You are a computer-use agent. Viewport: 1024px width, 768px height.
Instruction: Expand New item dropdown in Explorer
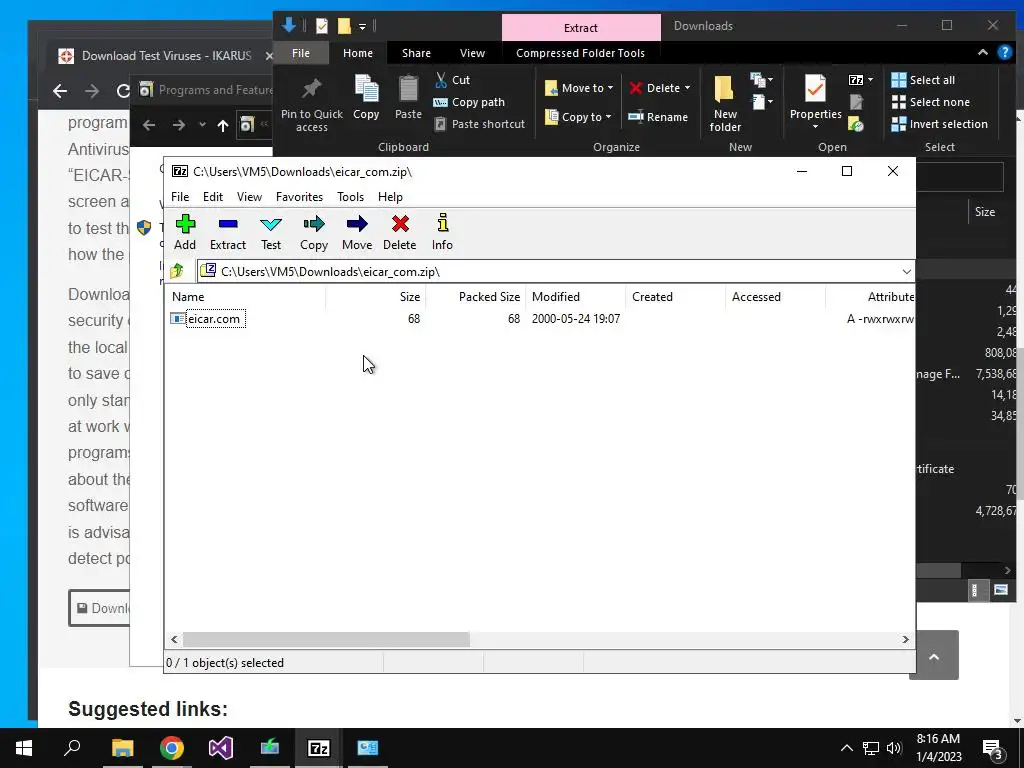(x=761, y=80)
